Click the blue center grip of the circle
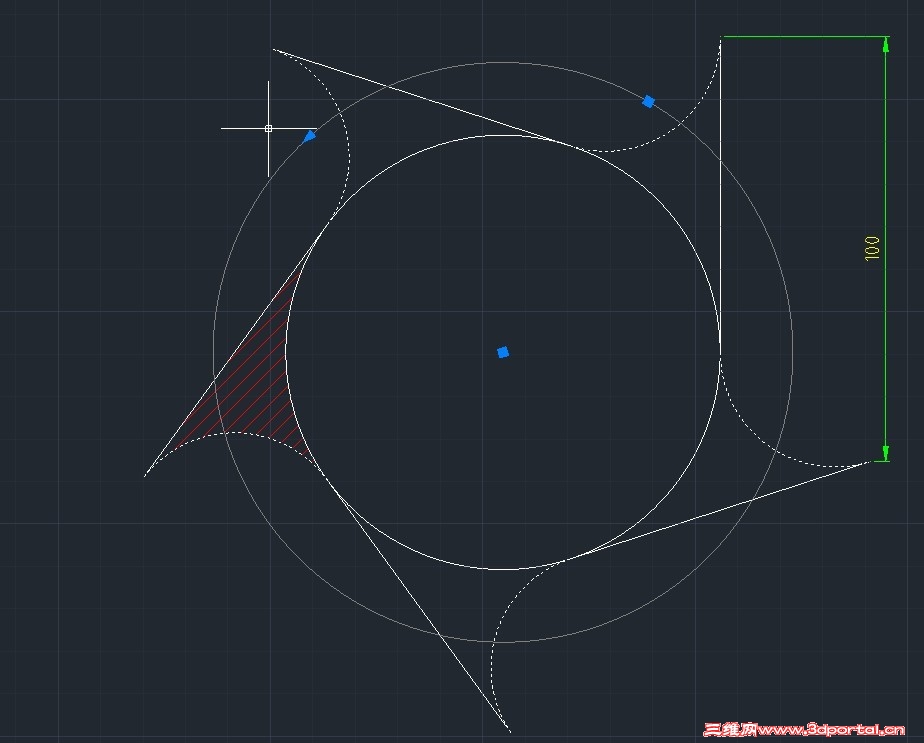924x743 pixels. [503, 352]
